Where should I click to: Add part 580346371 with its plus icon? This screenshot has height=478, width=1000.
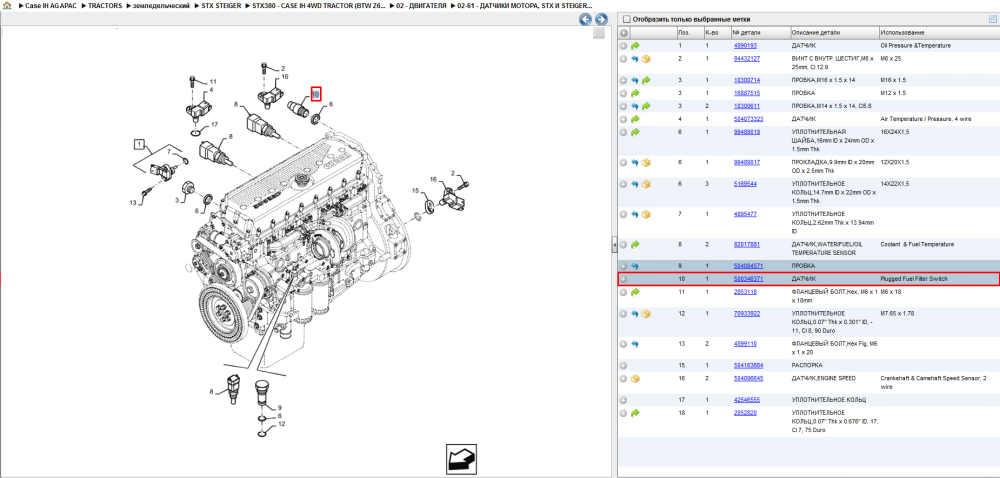click(624, 279)
